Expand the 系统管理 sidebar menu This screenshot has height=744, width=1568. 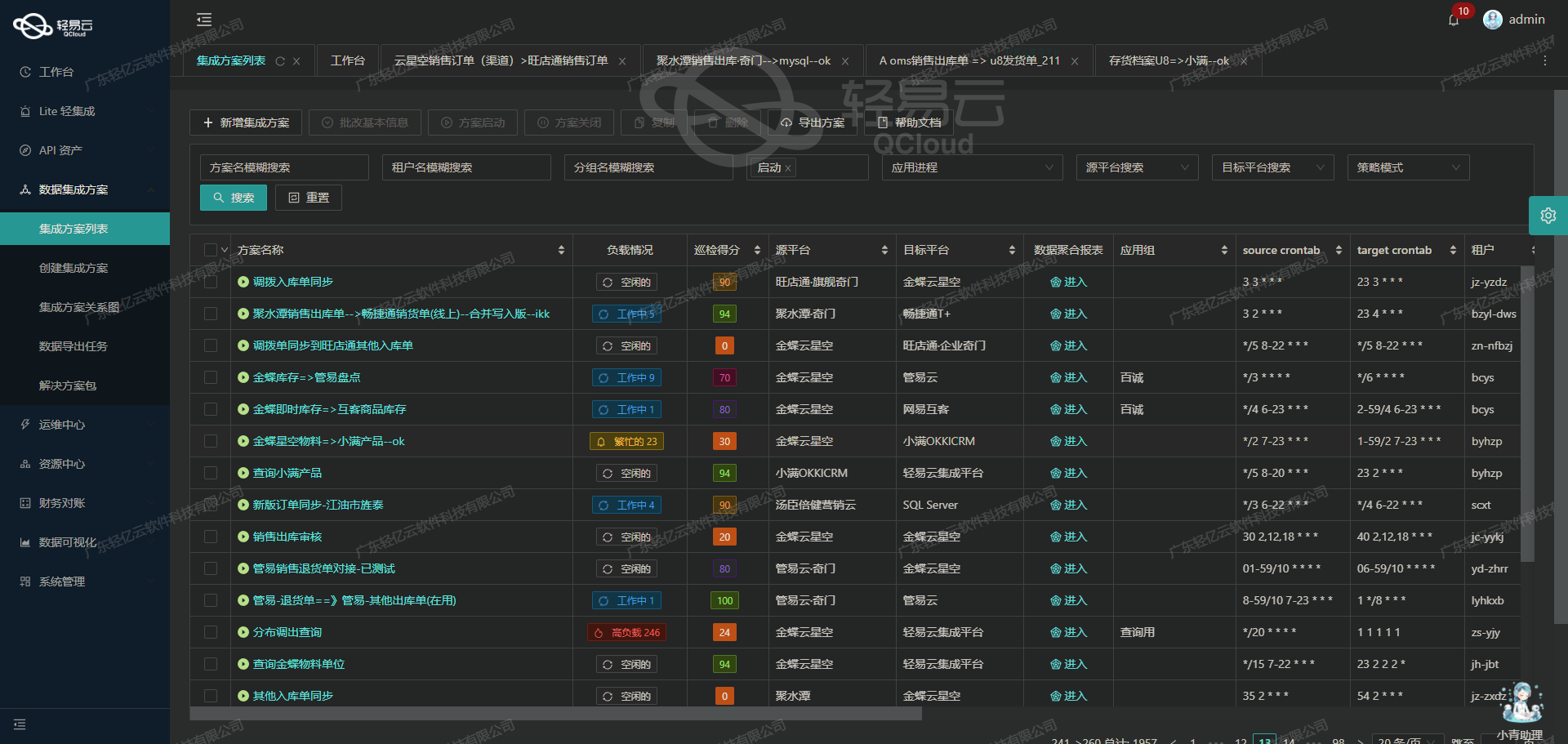85,581
